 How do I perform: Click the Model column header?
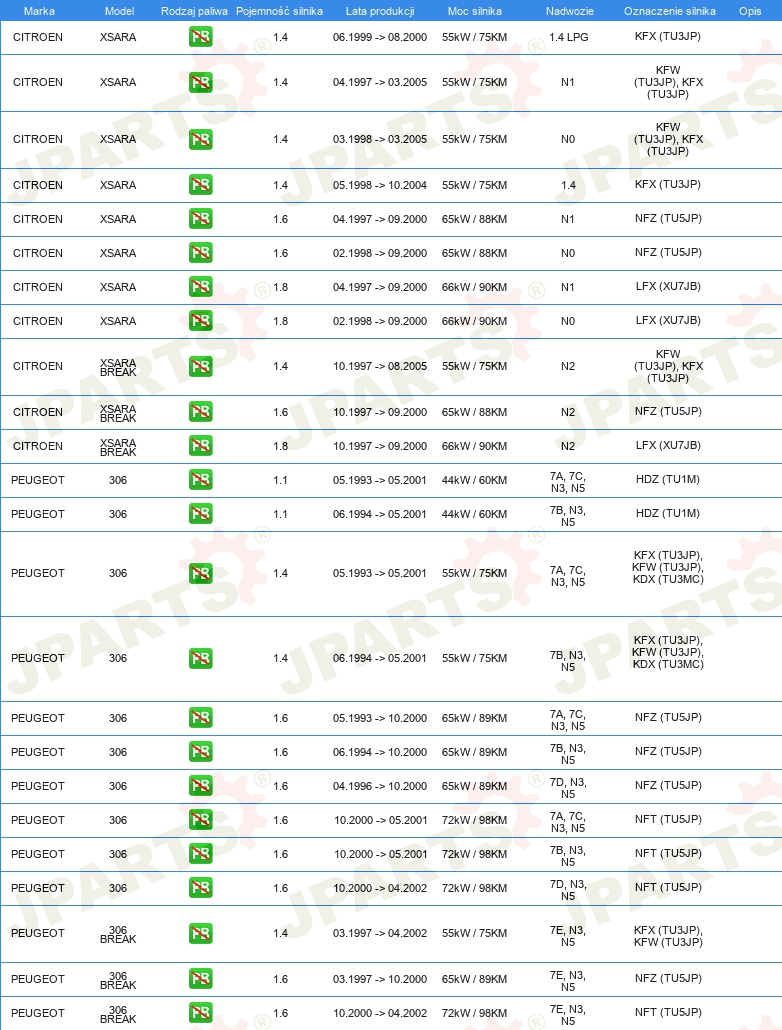120,11
